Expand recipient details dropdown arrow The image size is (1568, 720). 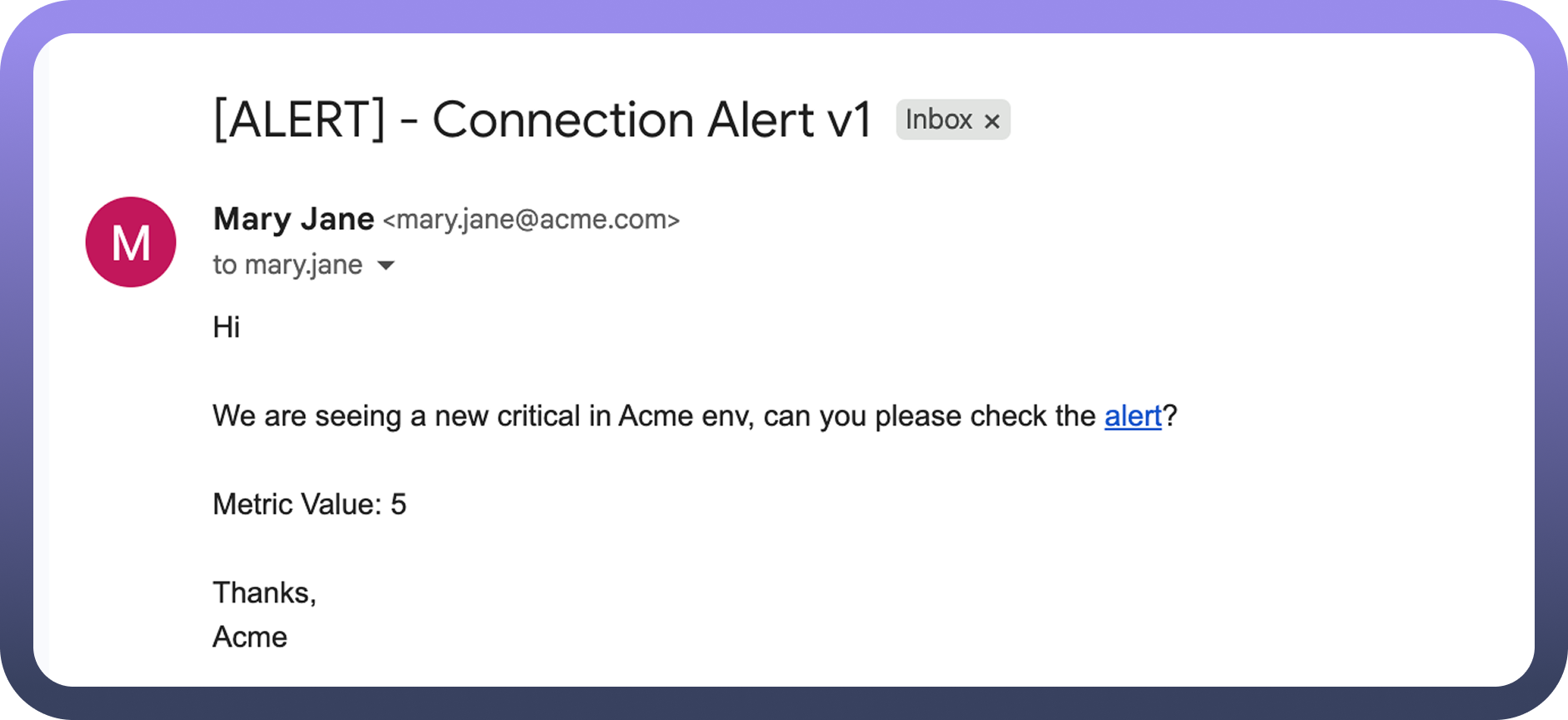[386, 266]
